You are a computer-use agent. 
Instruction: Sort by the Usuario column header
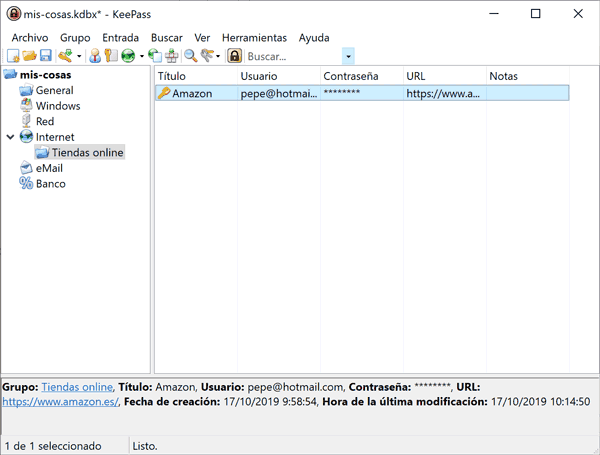pyautogui.click(x=279, y=76)
